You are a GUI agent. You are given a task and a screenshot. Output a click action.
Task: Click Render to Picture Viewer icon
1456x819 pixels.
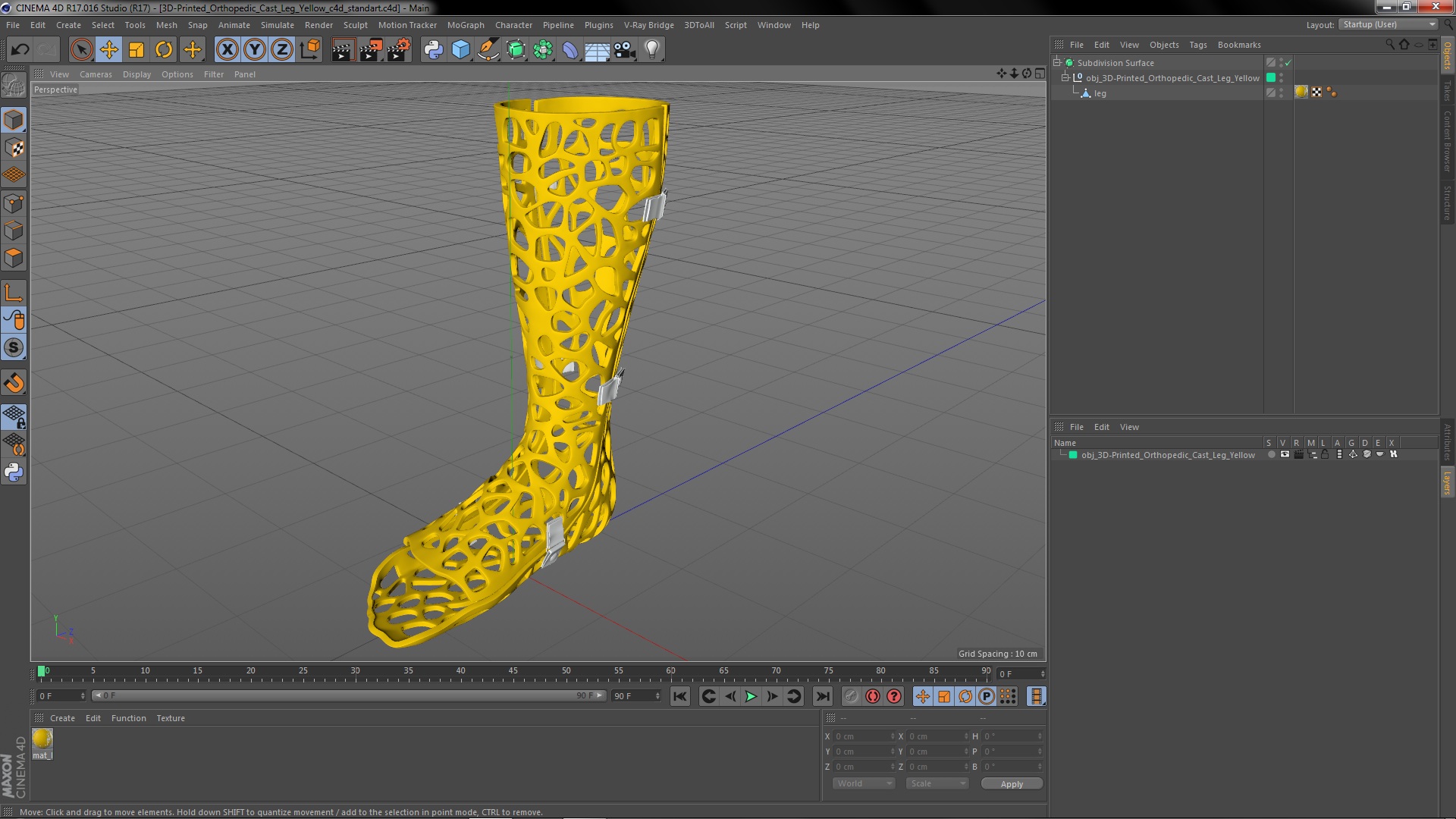click(370, 50)
